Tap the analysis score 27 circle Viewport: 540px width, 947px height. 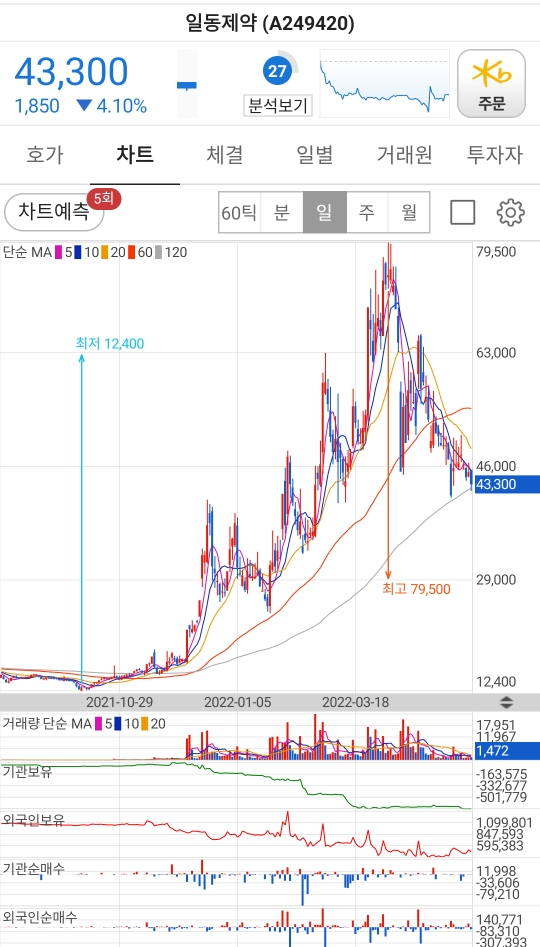[x=277, y=72]
